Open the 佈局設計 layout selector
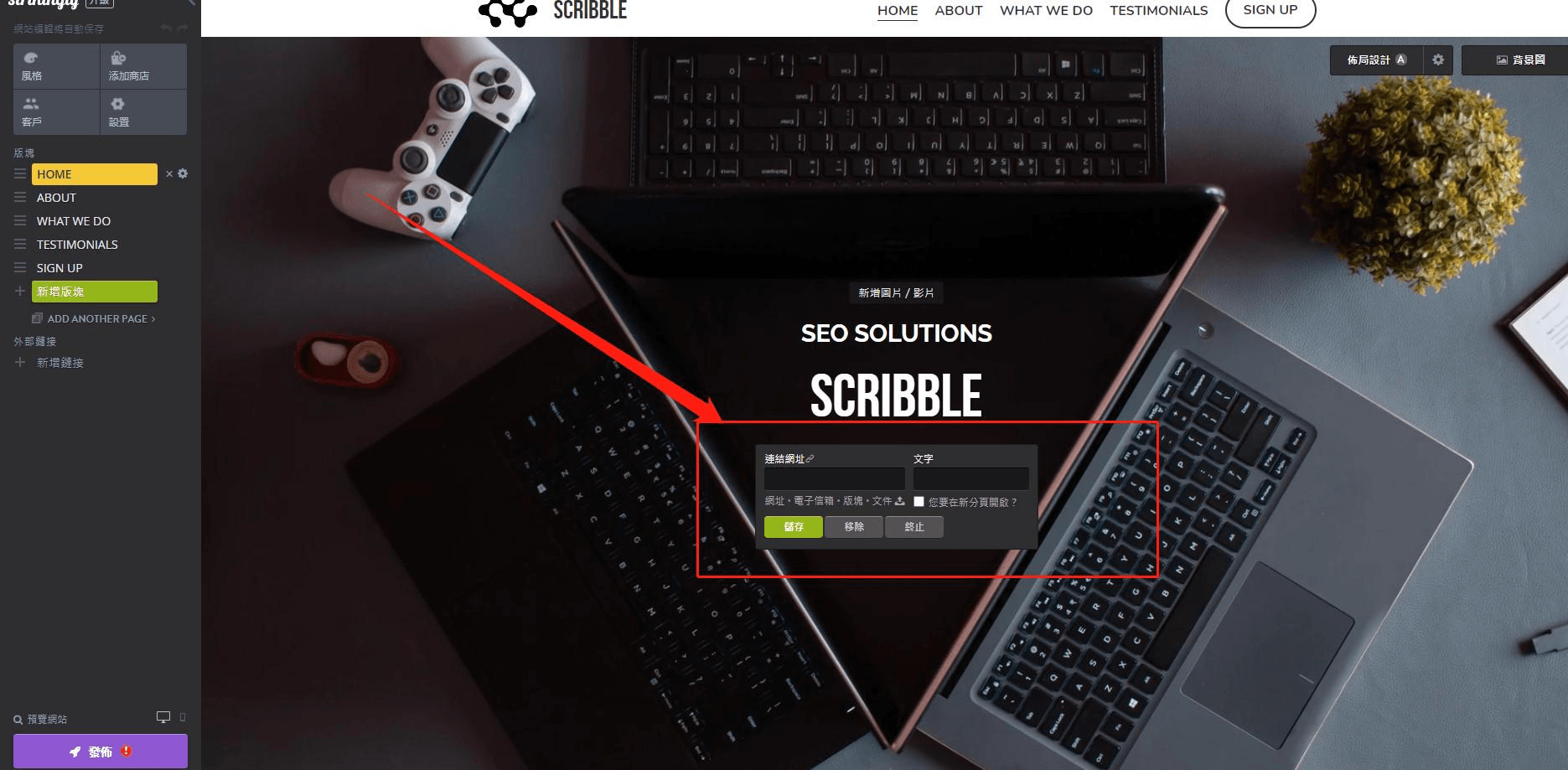This screenshot has height=770, width=1568. coord(1376,59)
